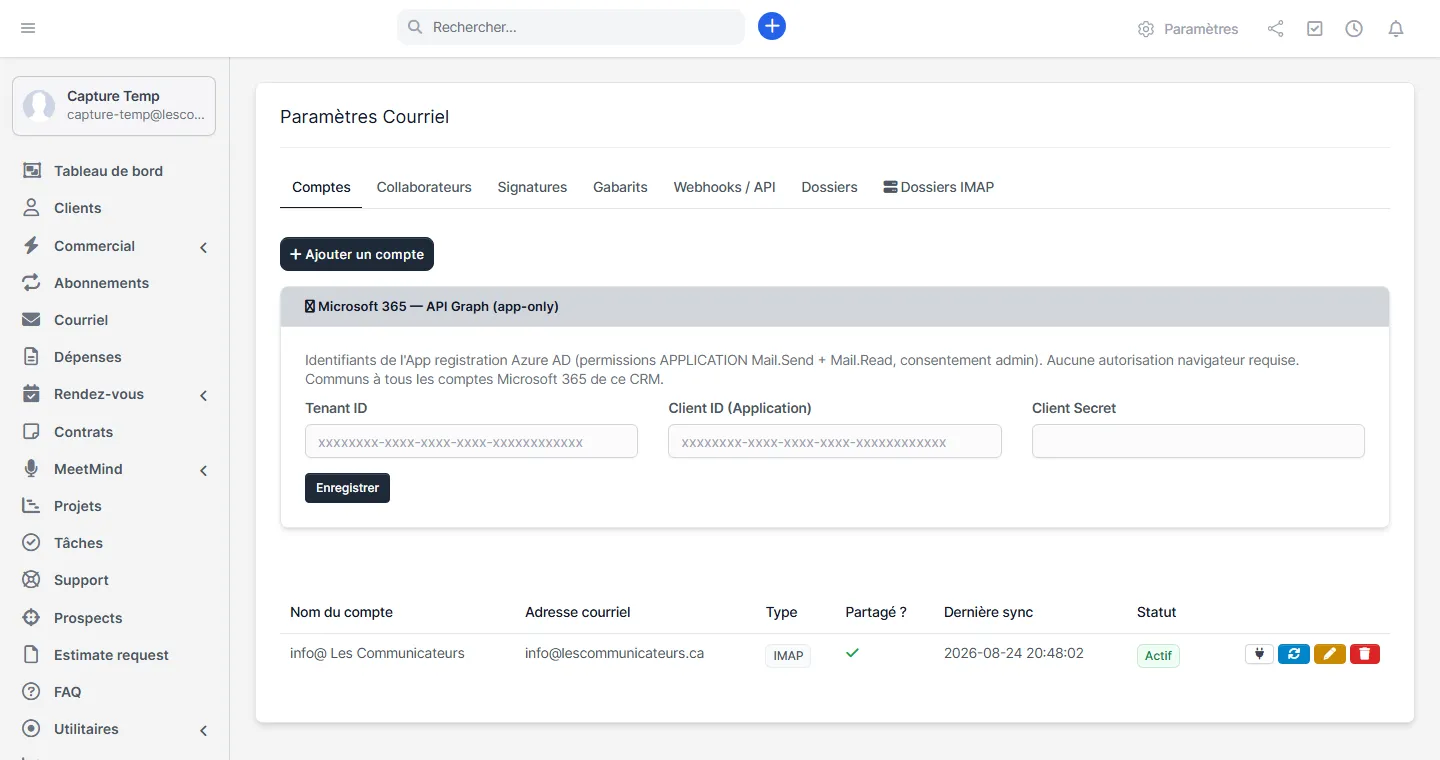Expand the Rendez-vous submenu chevron

203,395
